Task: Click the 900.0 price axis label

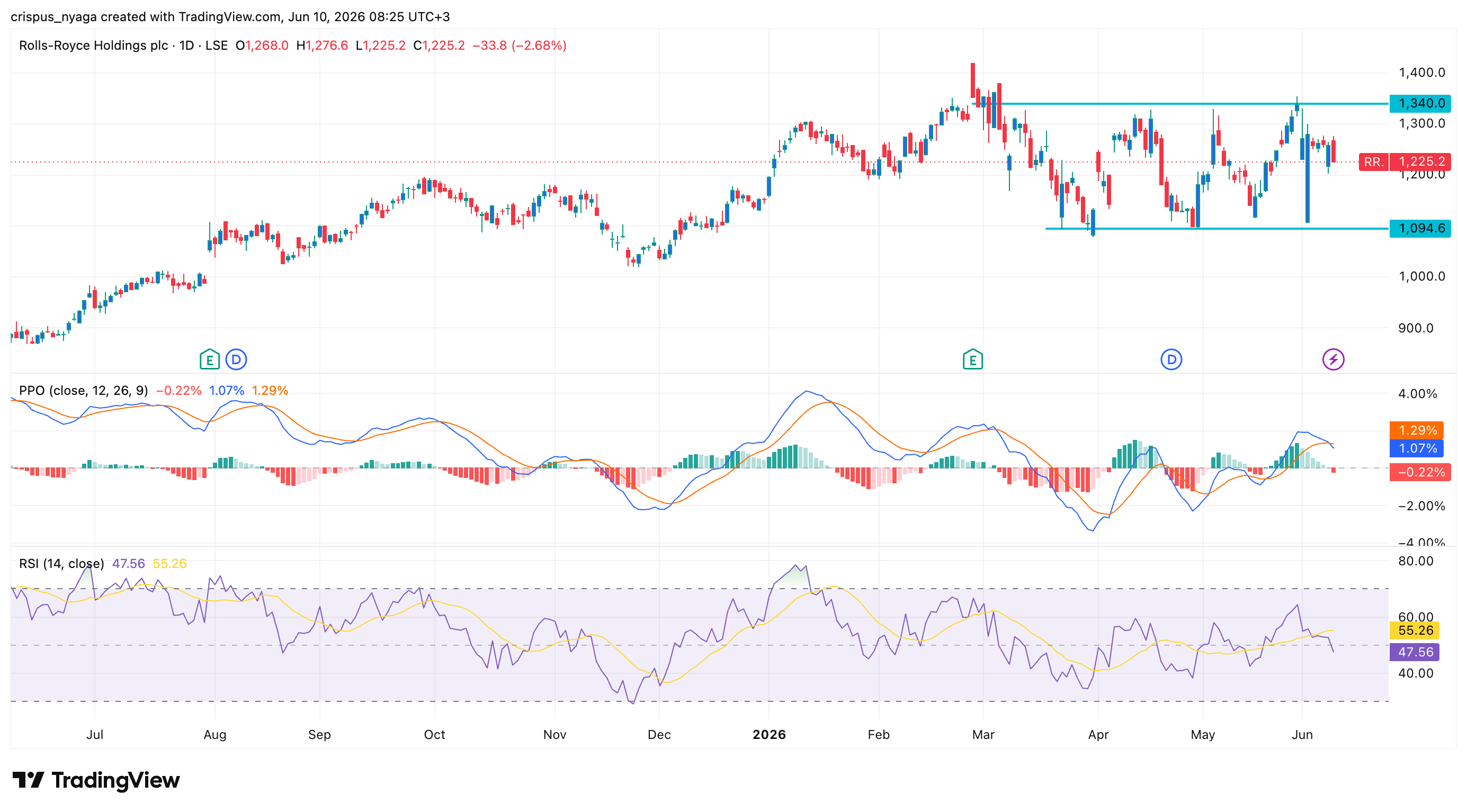Action: (x=1416, y=328)
